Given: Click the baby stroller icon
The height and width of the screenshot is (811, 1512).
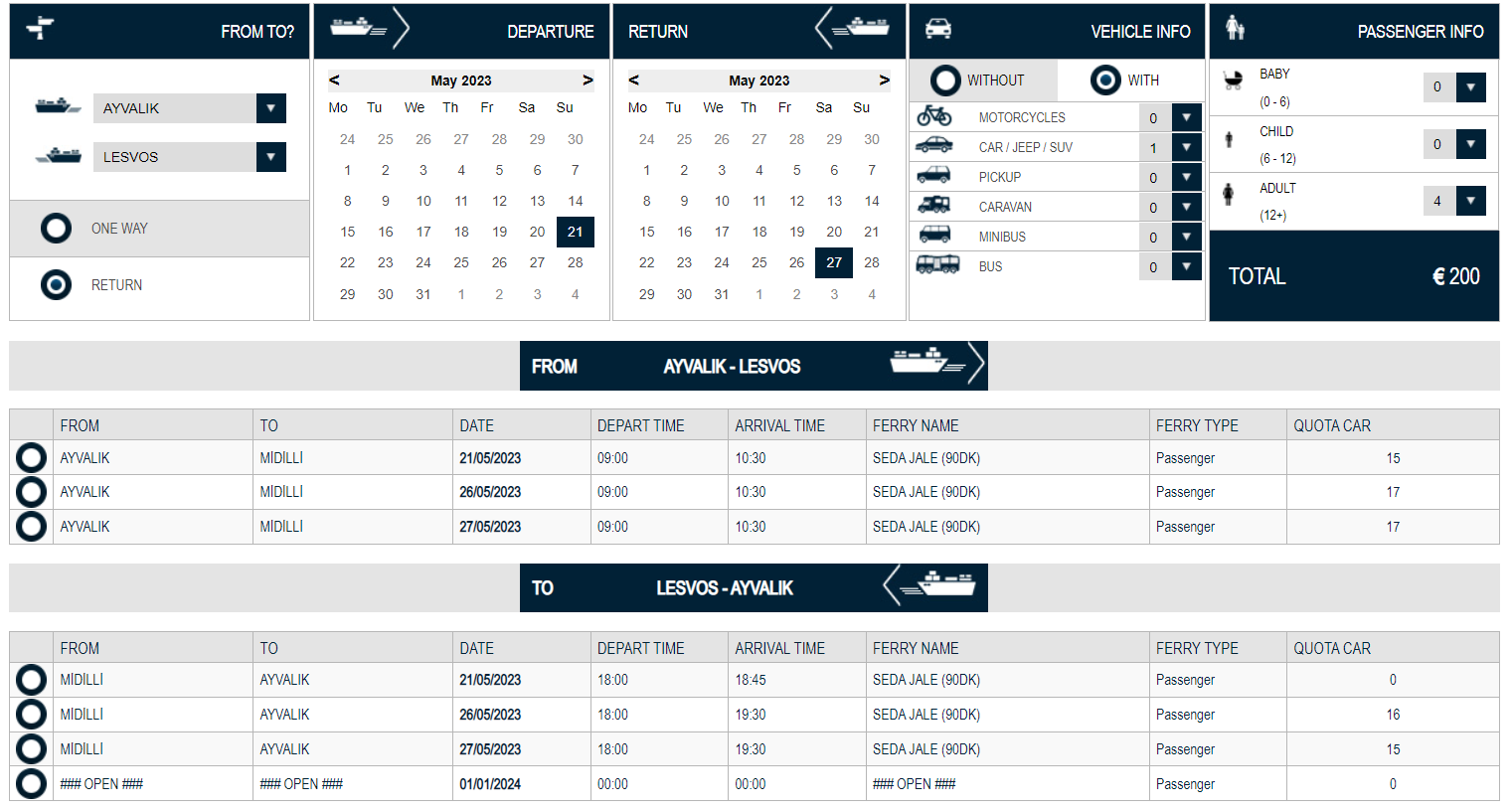Looking at the screenshot, I should coord(1233,81).
